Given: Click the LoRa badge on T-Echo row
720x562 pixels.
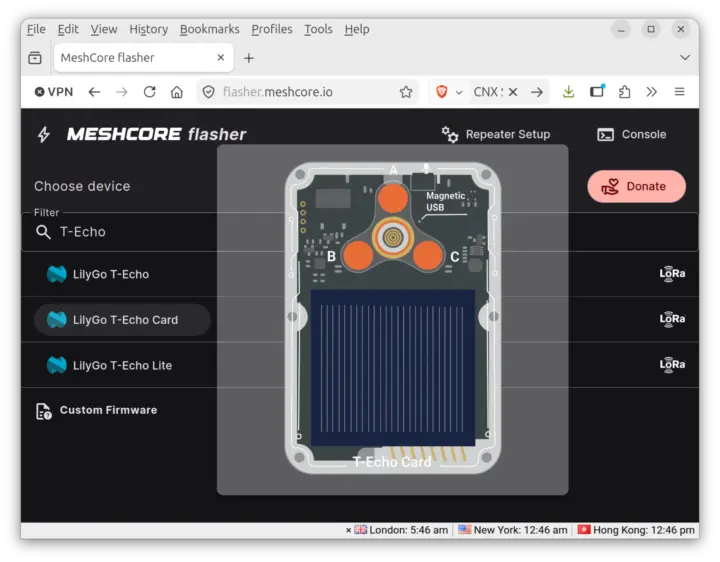Looking at the screenshot, I should pyautogui.click(x=672, y=274).
